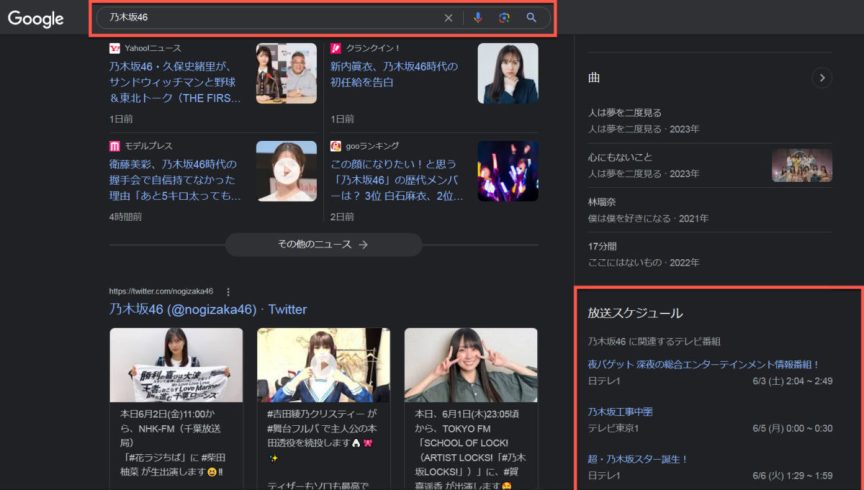Expand the 曲 section with the arrow
Viewport: 864px width, 490px height.
(x=822, y=78)
